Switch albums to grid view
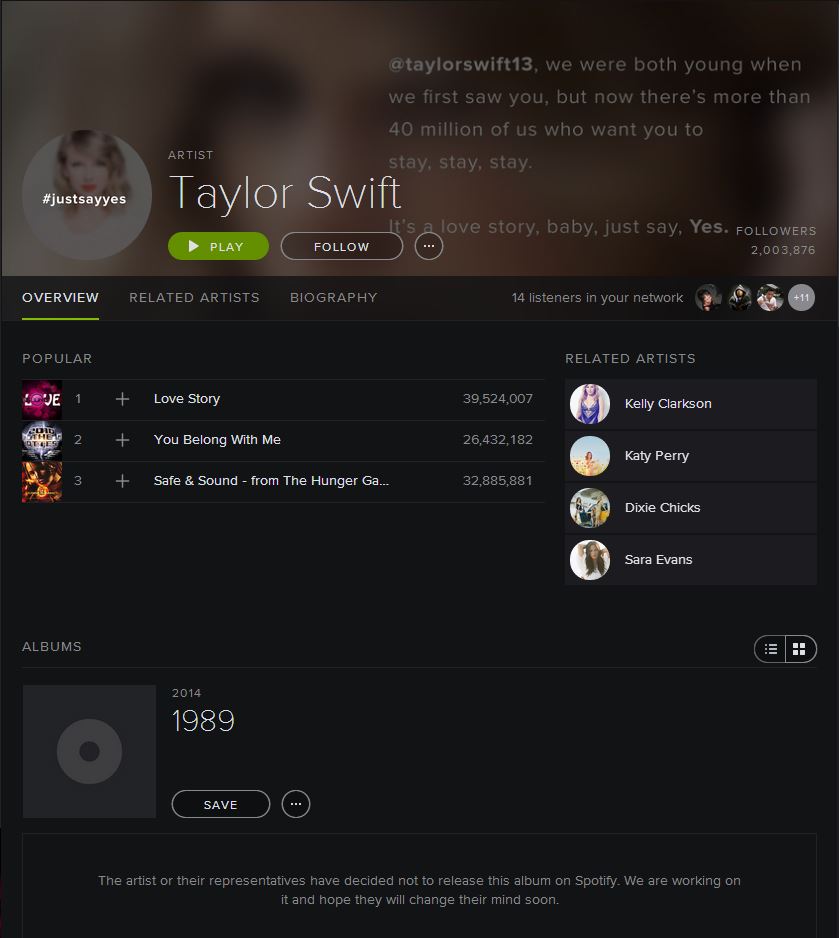This screenshot has width=839, height=938. tap(800, 649)
